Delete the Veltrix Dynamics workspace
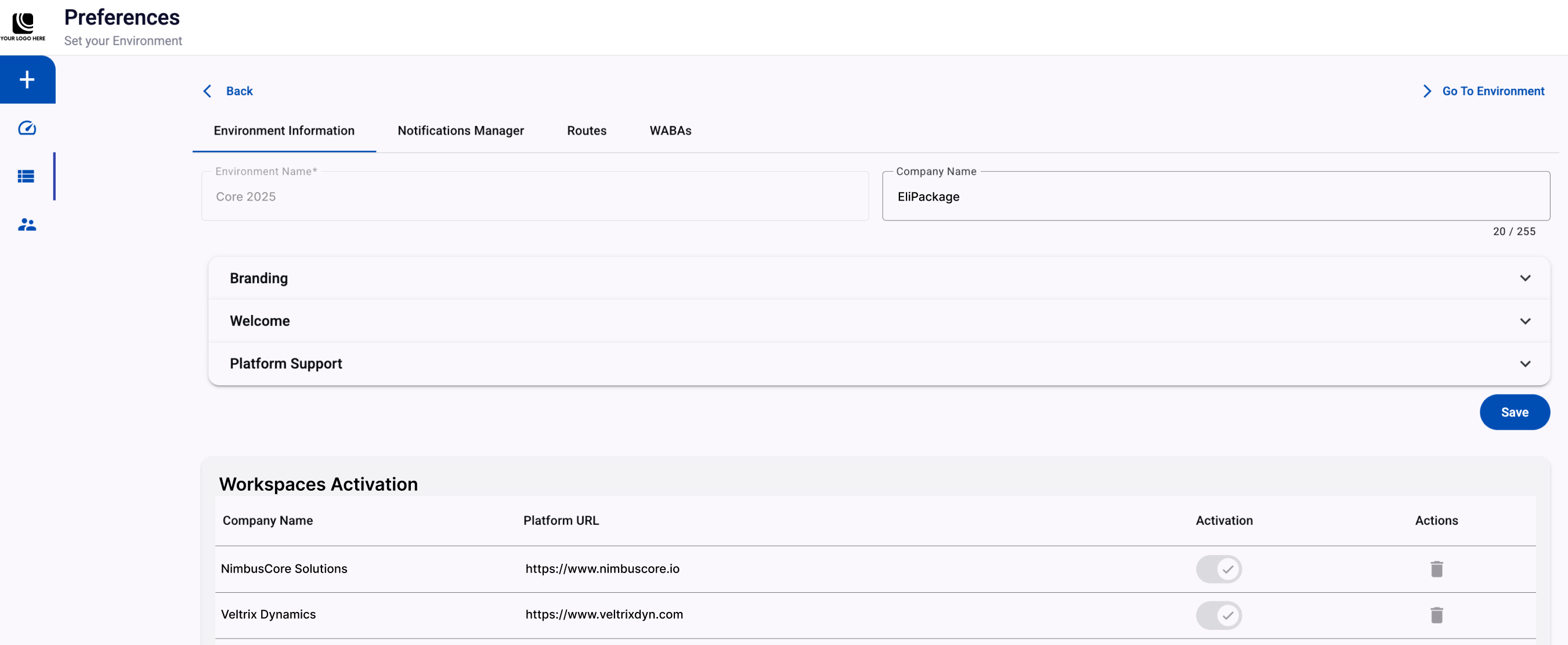Viewport: 1568px width, 645px height. pos(1436,615)
